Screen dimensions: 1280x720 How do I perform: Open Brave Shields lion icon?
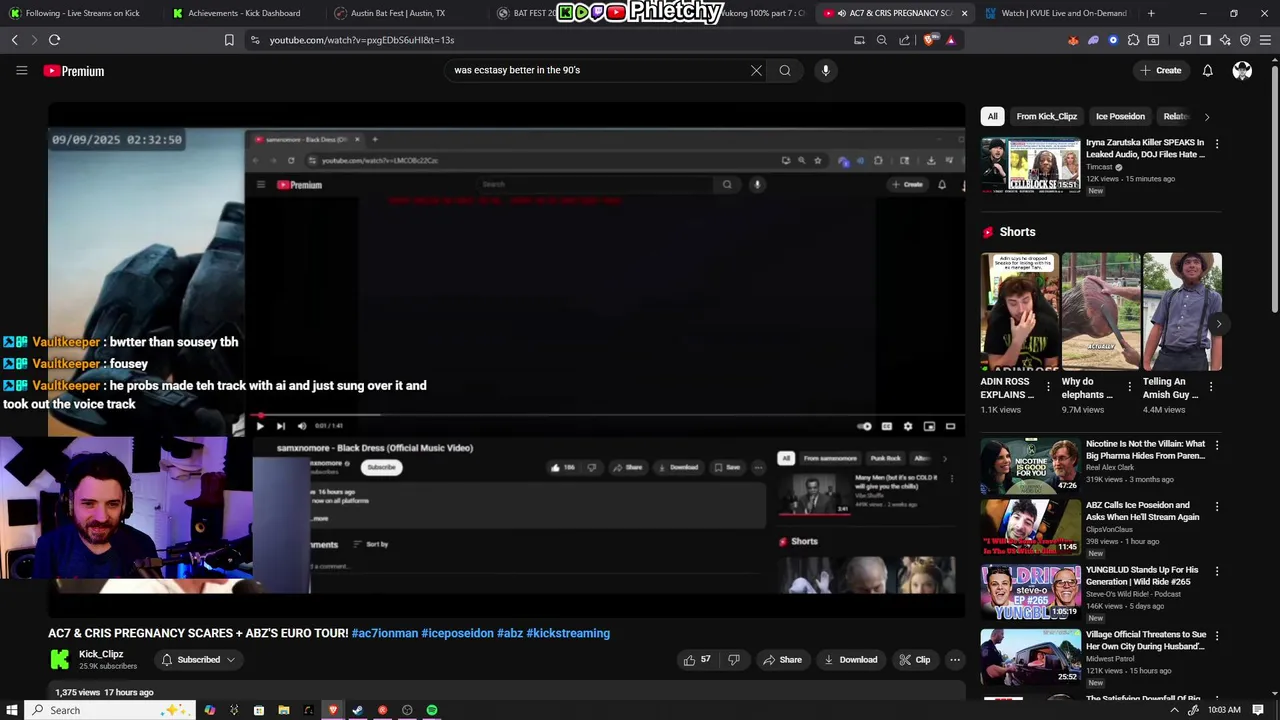(x=929, y=40)
